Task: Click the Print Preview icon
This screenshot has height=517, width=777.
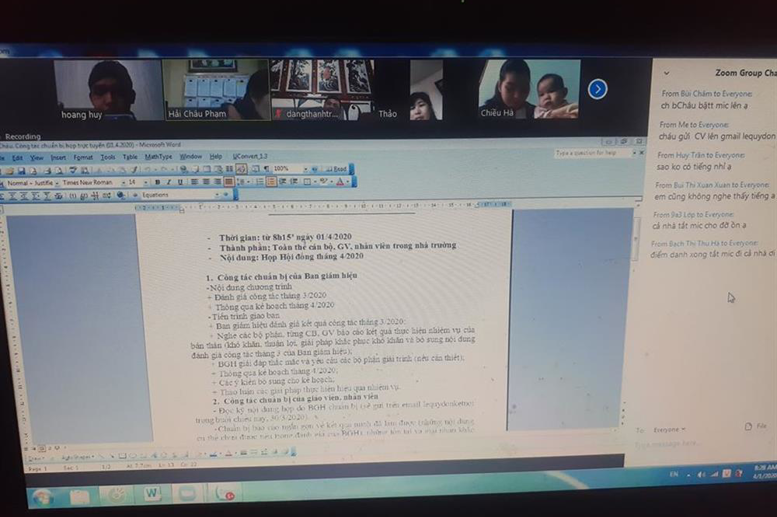Action: 59,171
